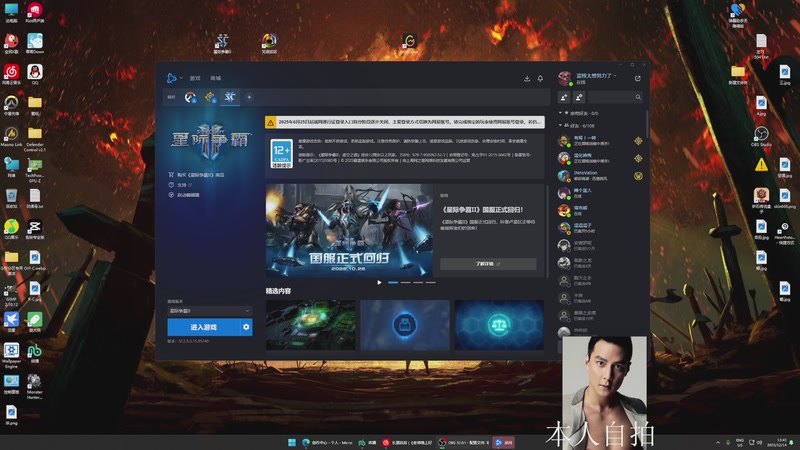The image size is (800, 450).
Task: Open the game version dropdown
Action: [x=210, y=311]
